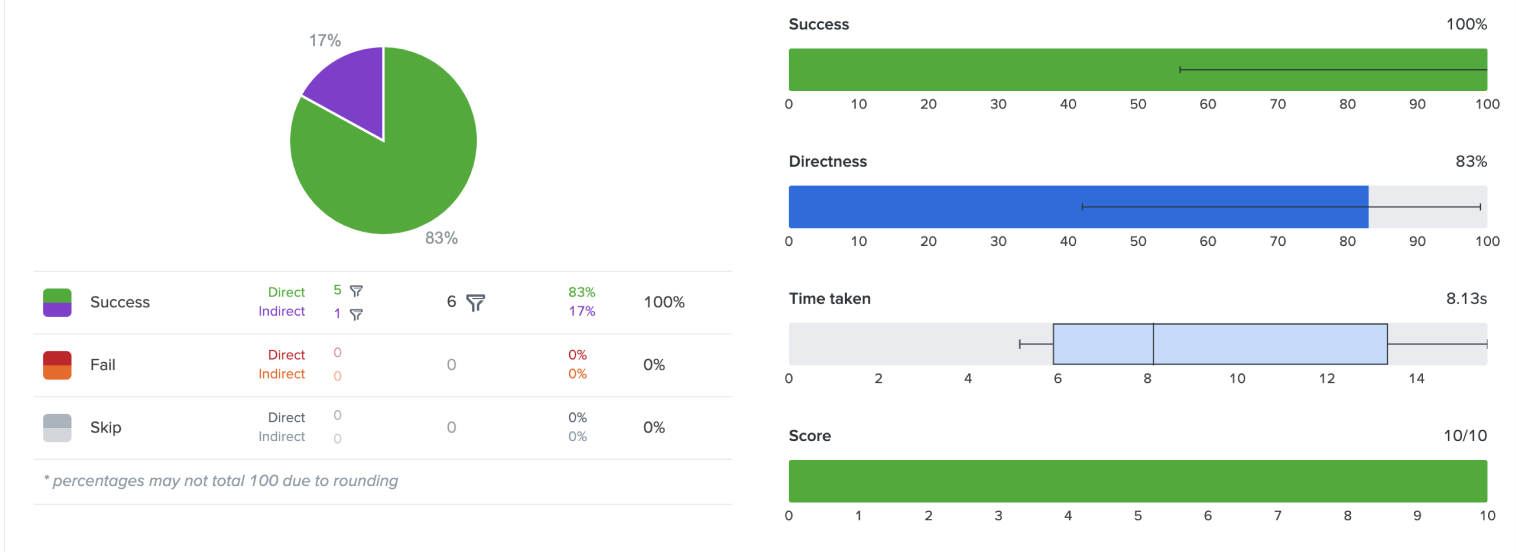The height and width of the screenshot is (552, 1516).
Task: Click the green Score bar
Action: [x=1137, y=481]
